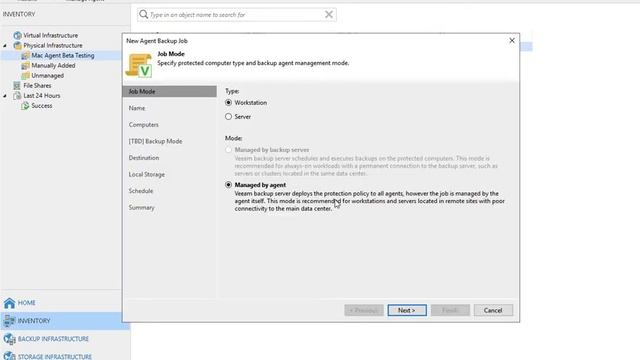Select Managed by backup server mode

(x=228, y=150)
